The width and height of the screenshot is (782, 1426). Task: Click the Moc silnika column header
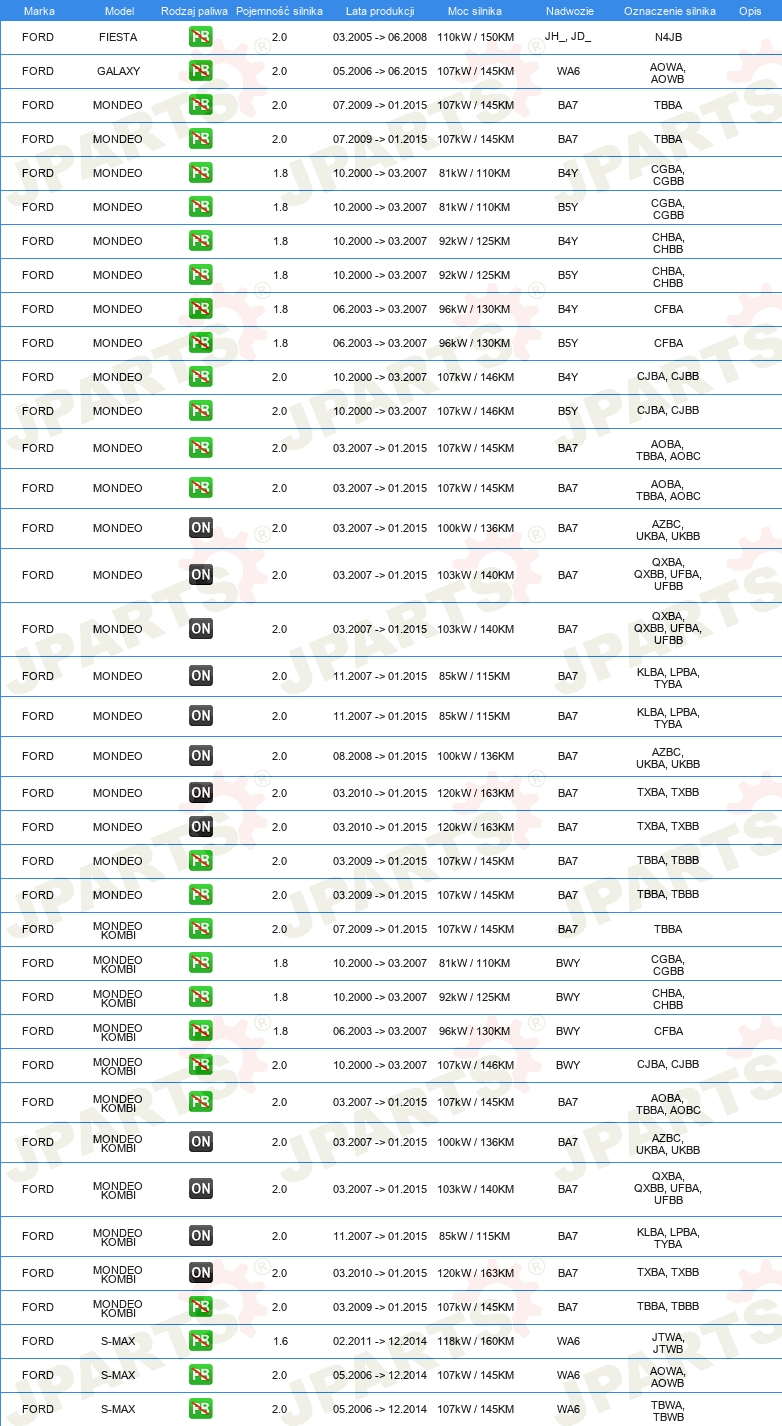pyautogui.click(x=475, y=10)
